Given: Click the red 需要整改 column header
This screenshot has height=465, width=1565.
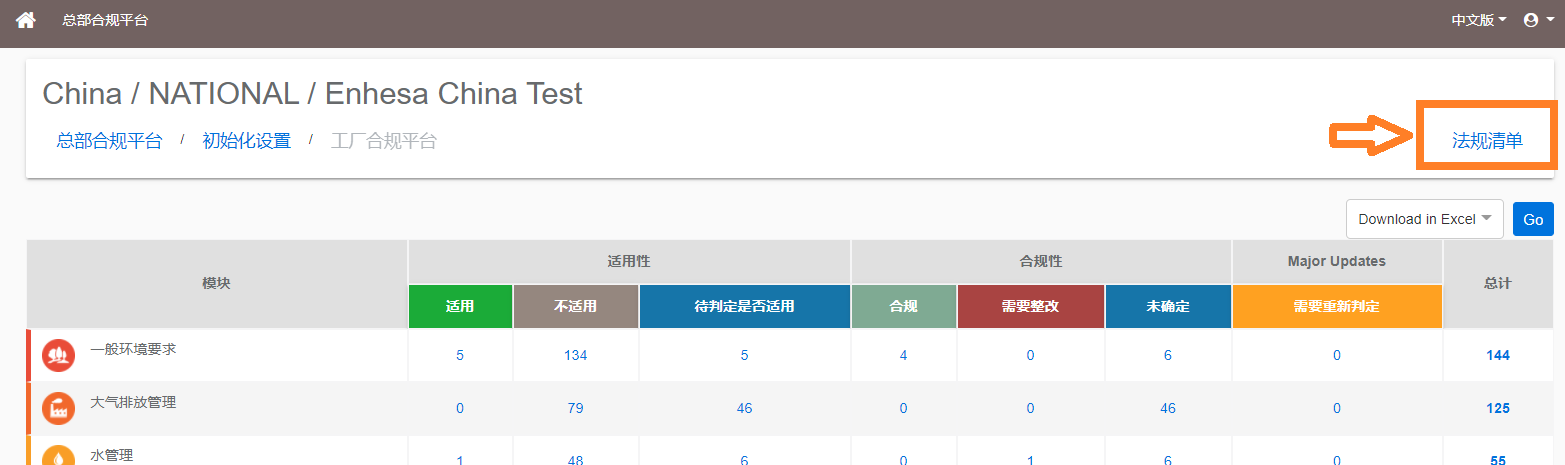Looking at the screenshot, I should point(1030,306).
